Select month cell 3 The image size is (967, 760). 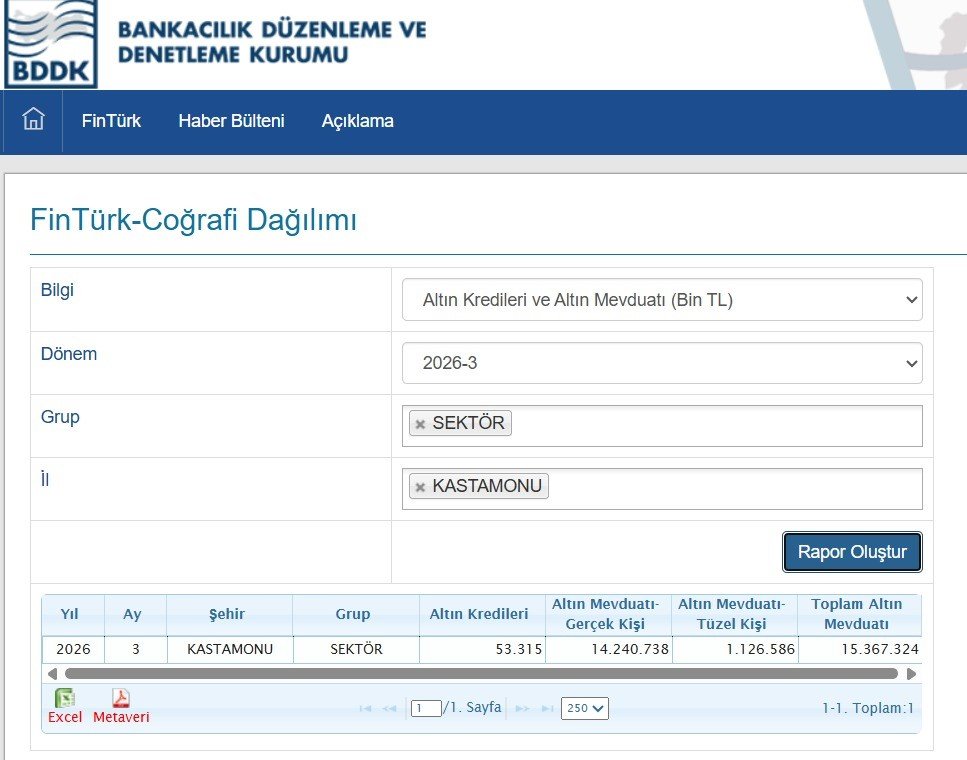[x=136, y=650]
